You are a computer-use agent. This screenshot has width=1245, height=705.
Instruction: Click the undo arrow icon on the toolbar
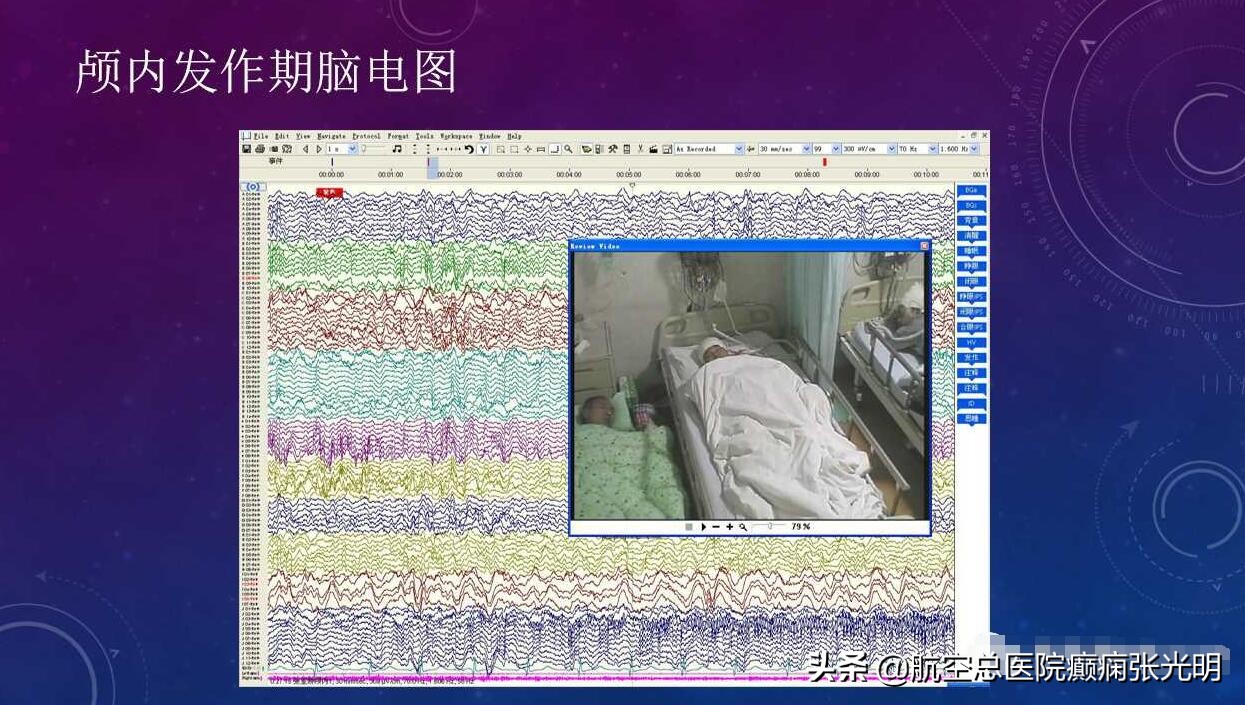click(x=467, y=148)
